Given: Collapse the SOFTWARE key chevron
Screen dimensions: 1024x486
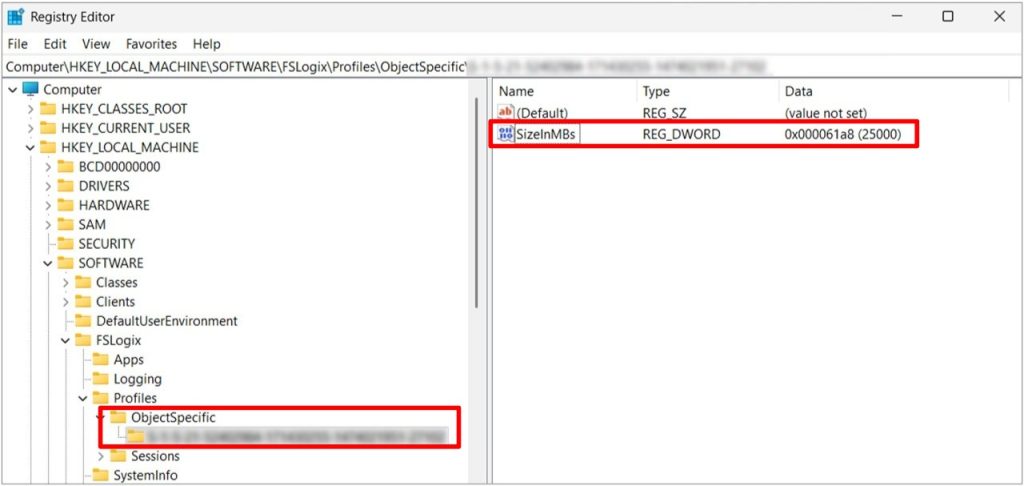Looking at the screenshot, I should 48,263.
